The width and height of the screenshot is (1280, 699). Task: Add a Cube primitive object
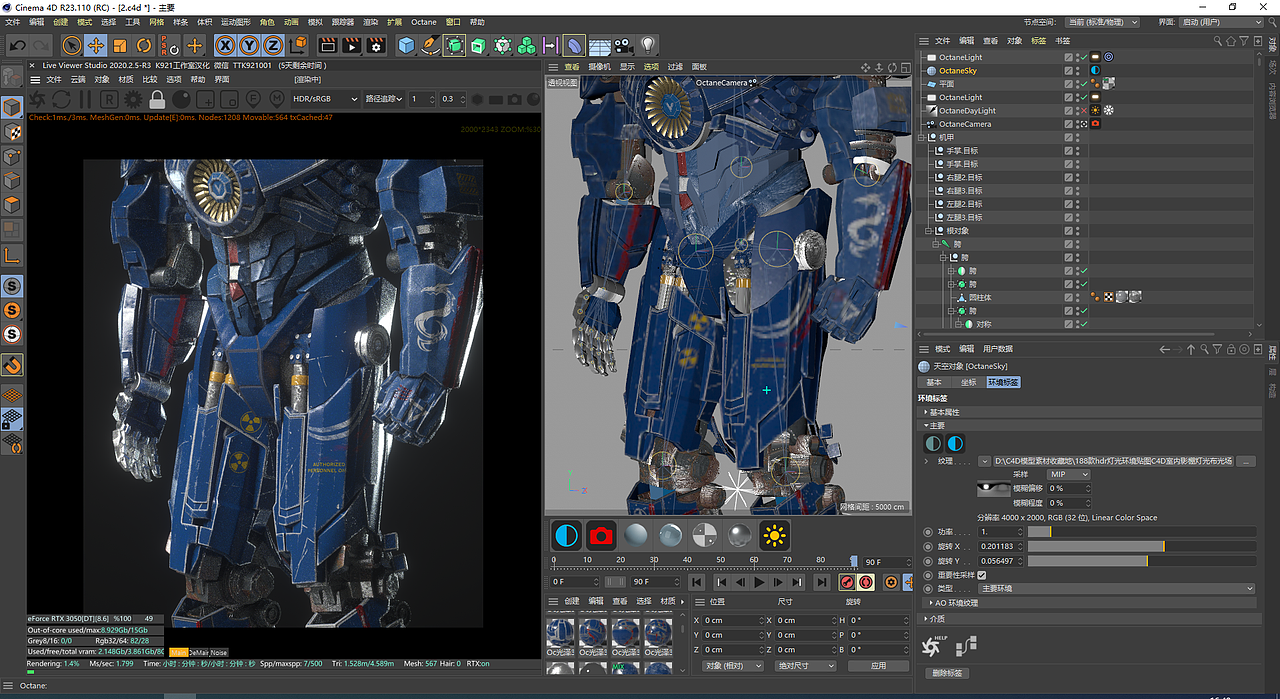(x=406, y=45)
